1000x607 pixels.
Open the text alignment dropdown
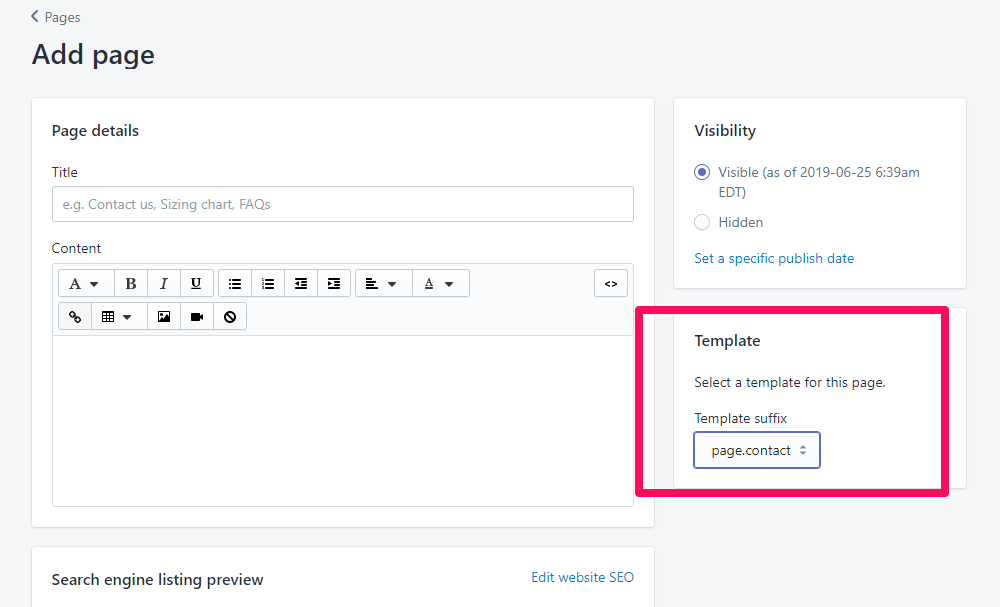(x=384, y=284)
